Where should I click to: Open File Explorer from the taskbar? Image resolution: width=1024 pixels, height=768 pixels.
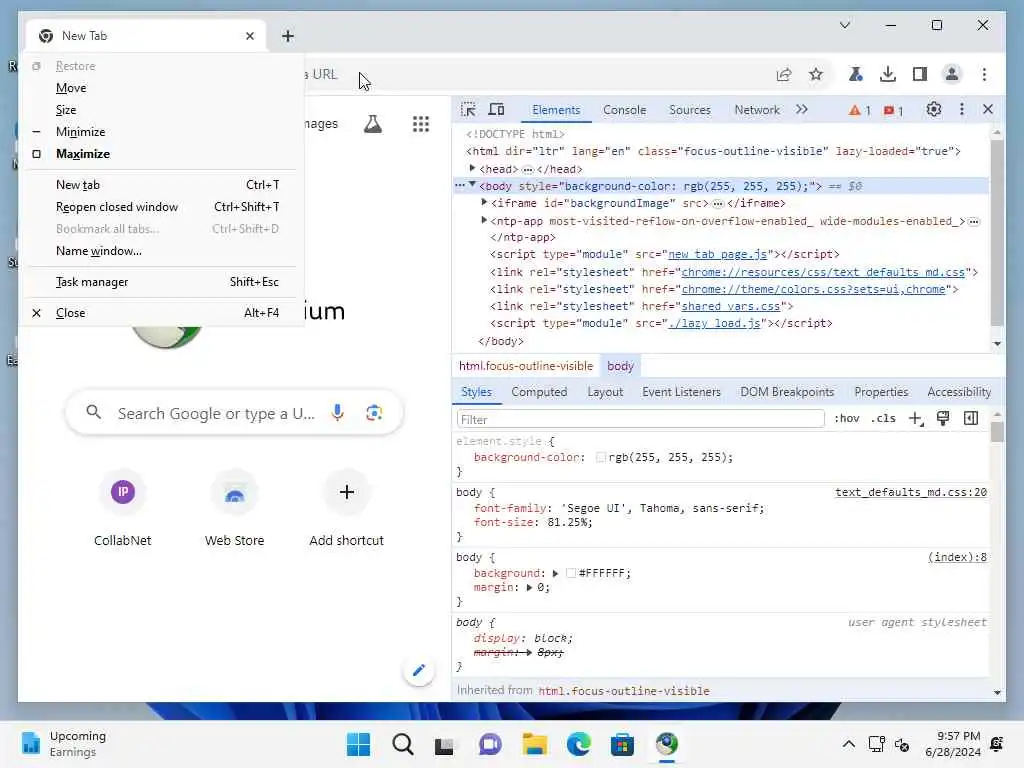(534, 744)
